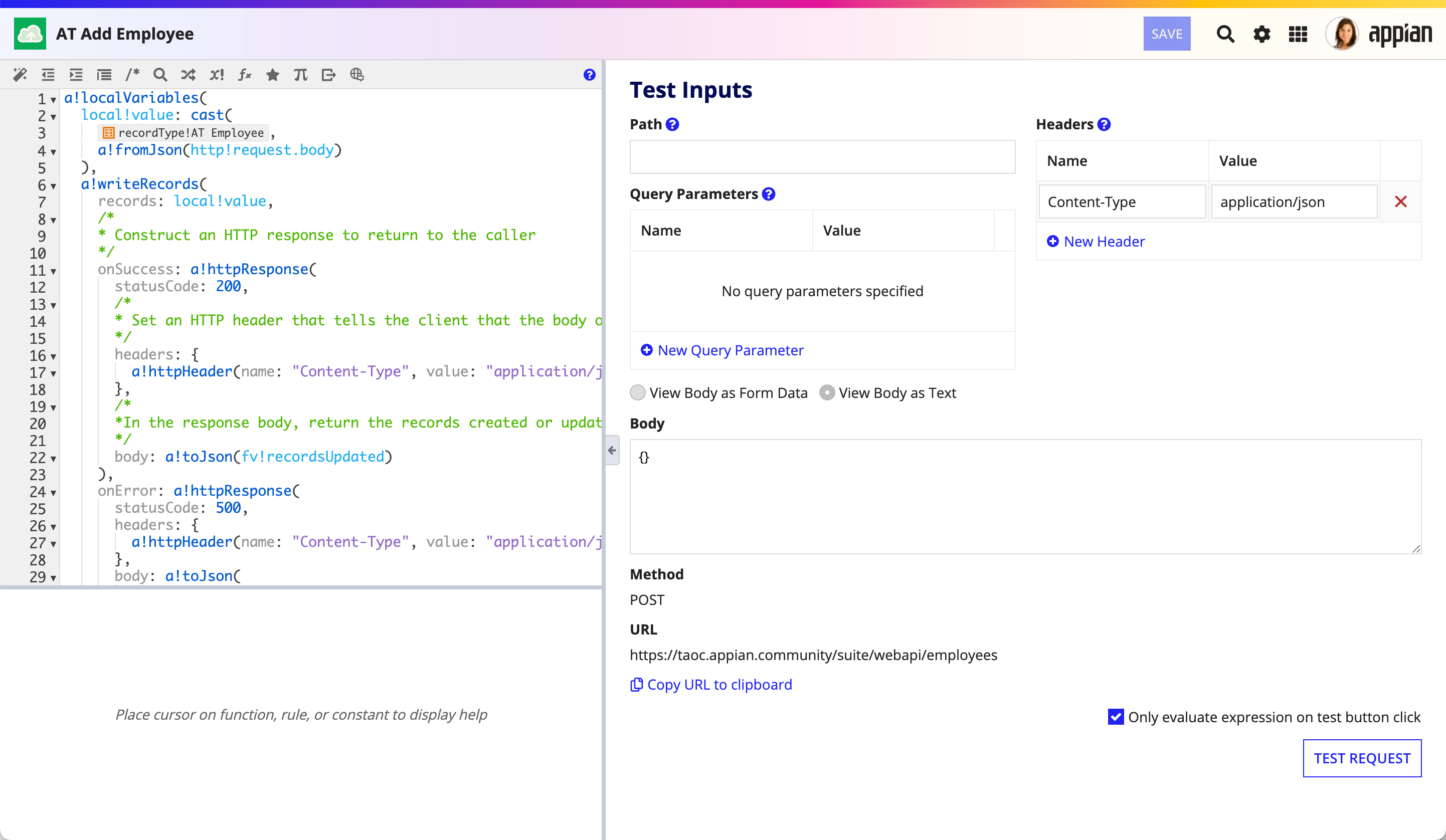Click the body textarea resize grip corner
This screenshot has height=840, width=1446.
tap(1415, 548)
